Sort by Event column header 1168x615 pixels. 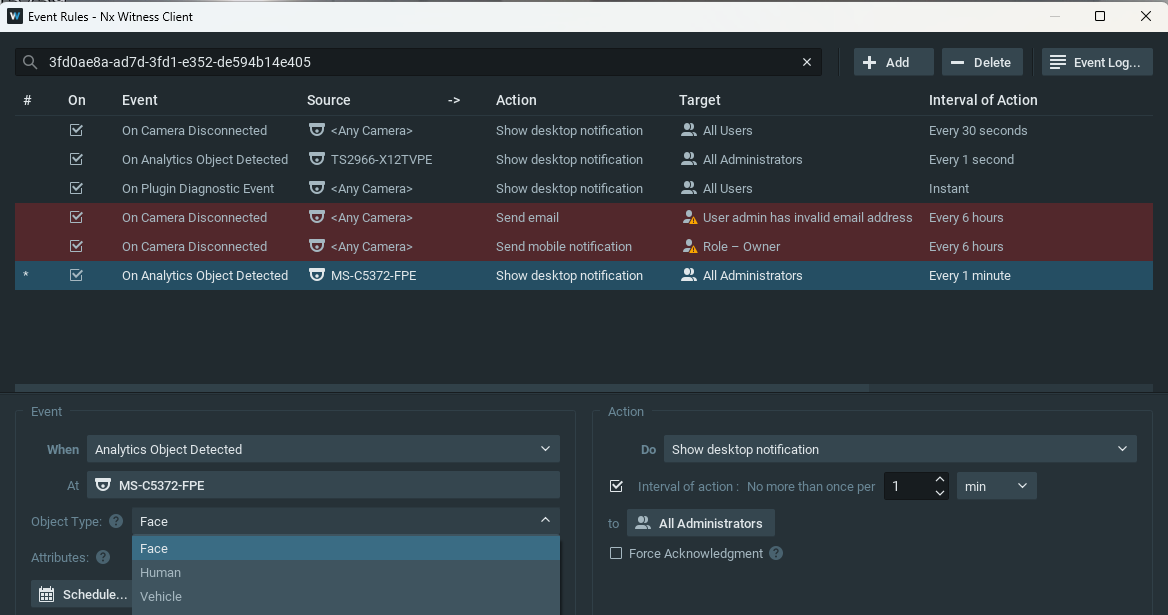(x=139, y=100)
